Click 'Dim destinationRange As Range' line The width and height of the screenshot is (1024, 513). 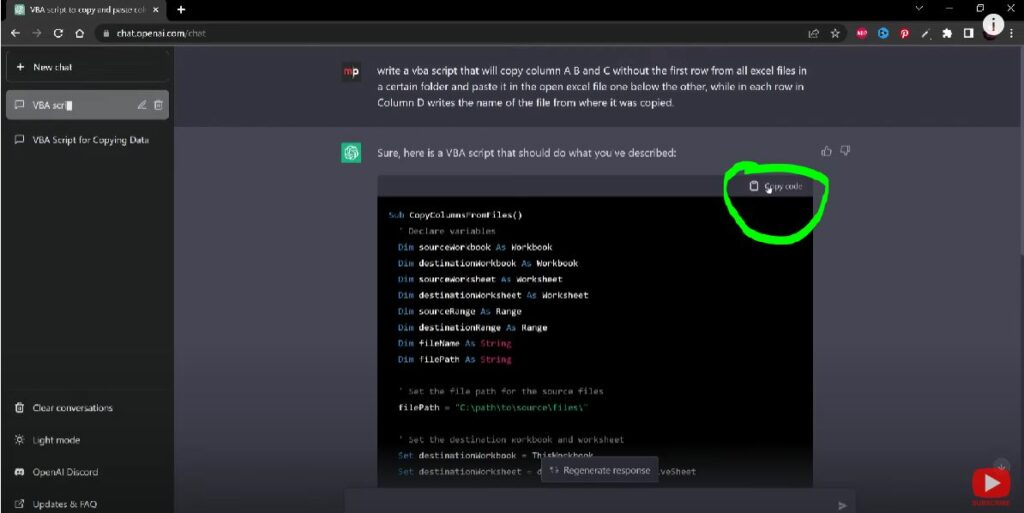[472, 328]
